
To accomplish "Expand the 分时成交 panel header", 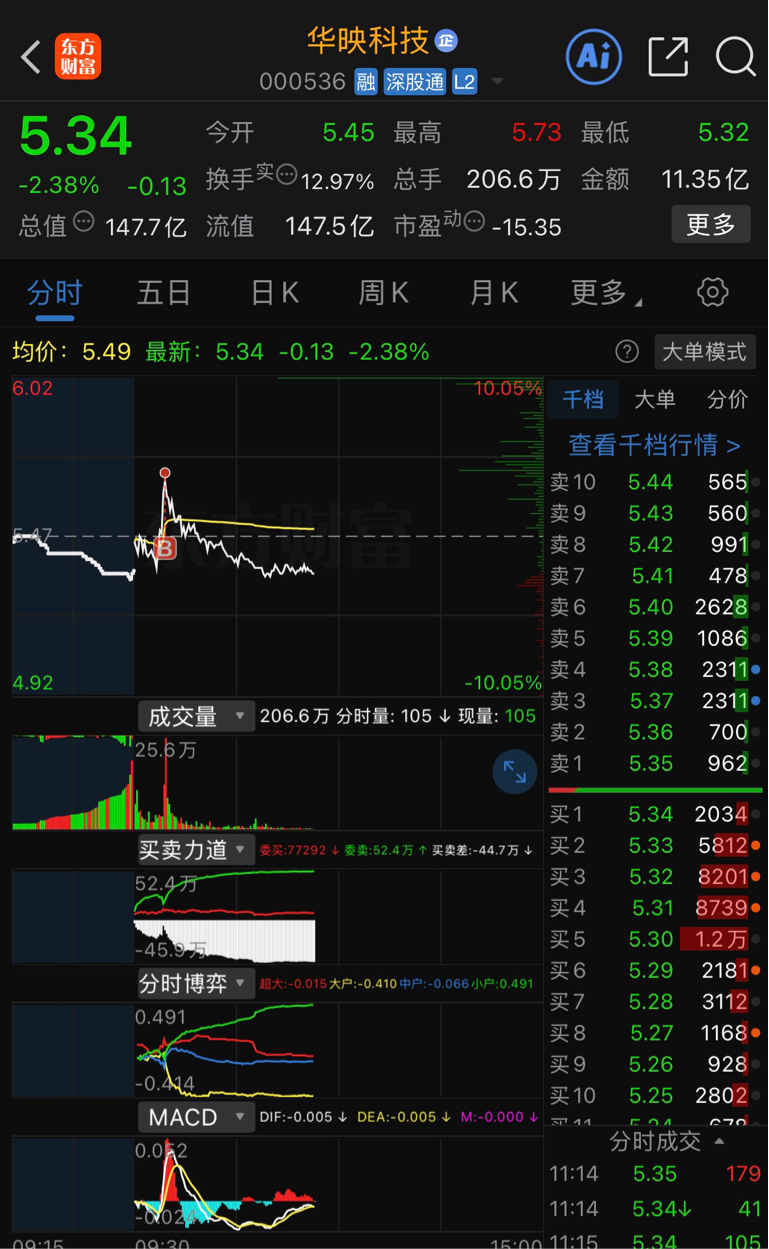I will (667, 1141).
